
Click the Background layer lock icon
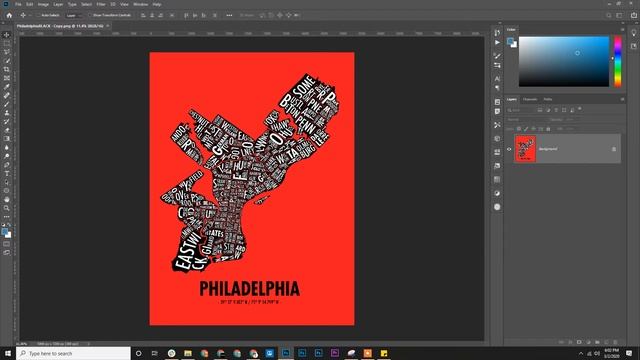[x=614, y=149]
